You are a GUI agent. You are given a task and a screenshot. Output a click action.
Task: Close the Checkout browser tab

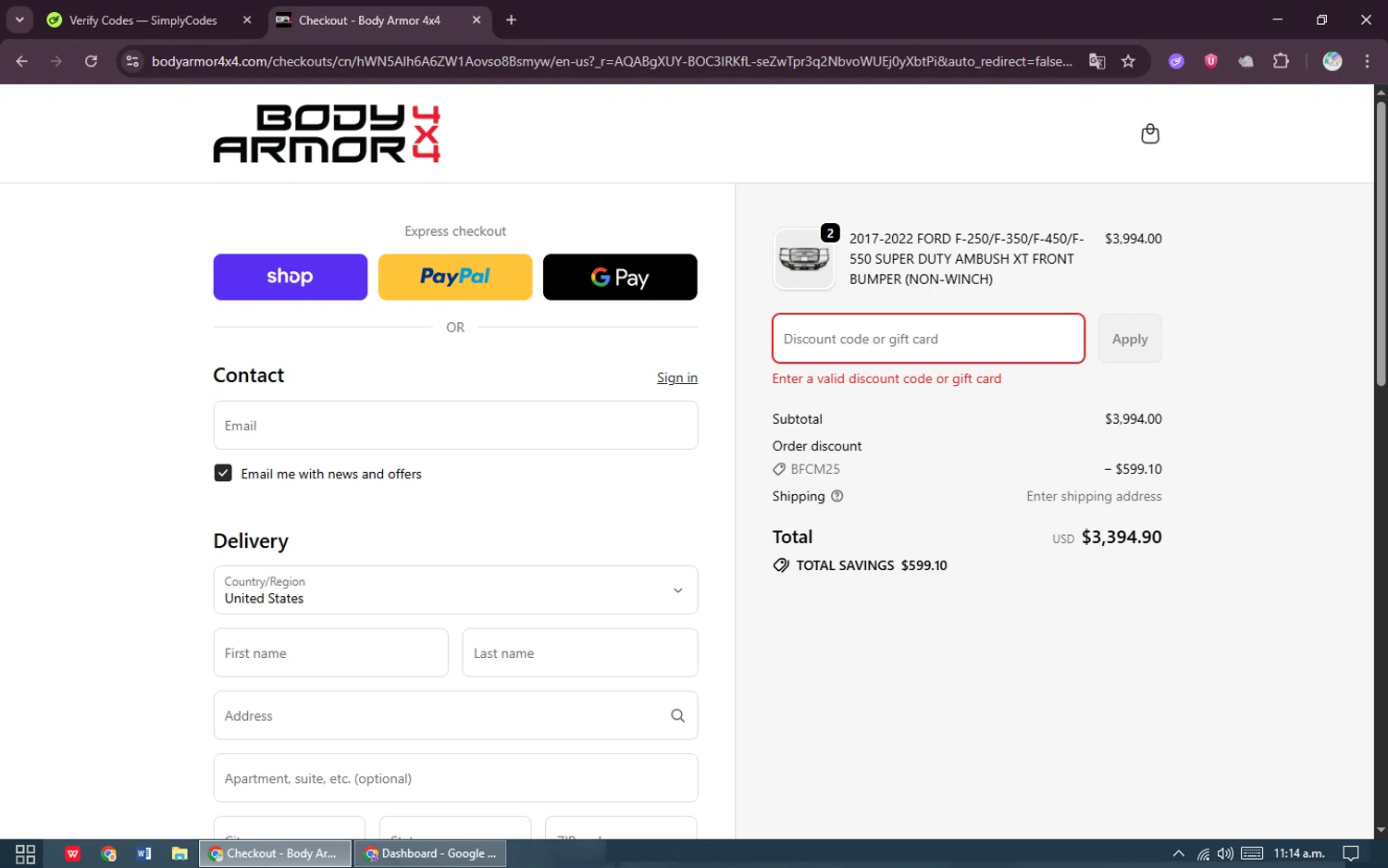pyautogui.click(x=477, y=20)
